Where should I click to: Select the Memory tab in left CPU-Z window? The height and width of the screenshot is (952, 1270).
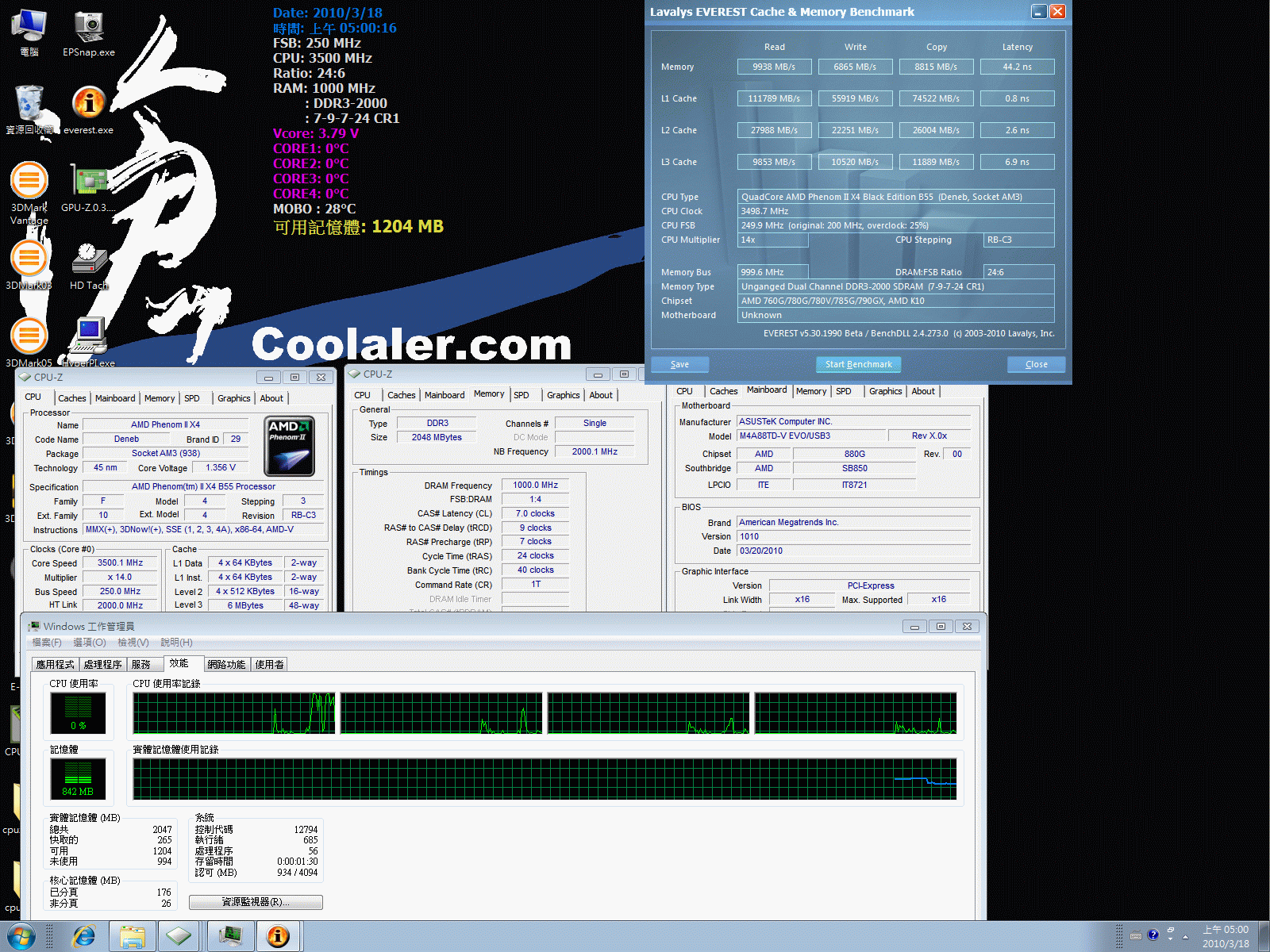(x=160, y=398)
